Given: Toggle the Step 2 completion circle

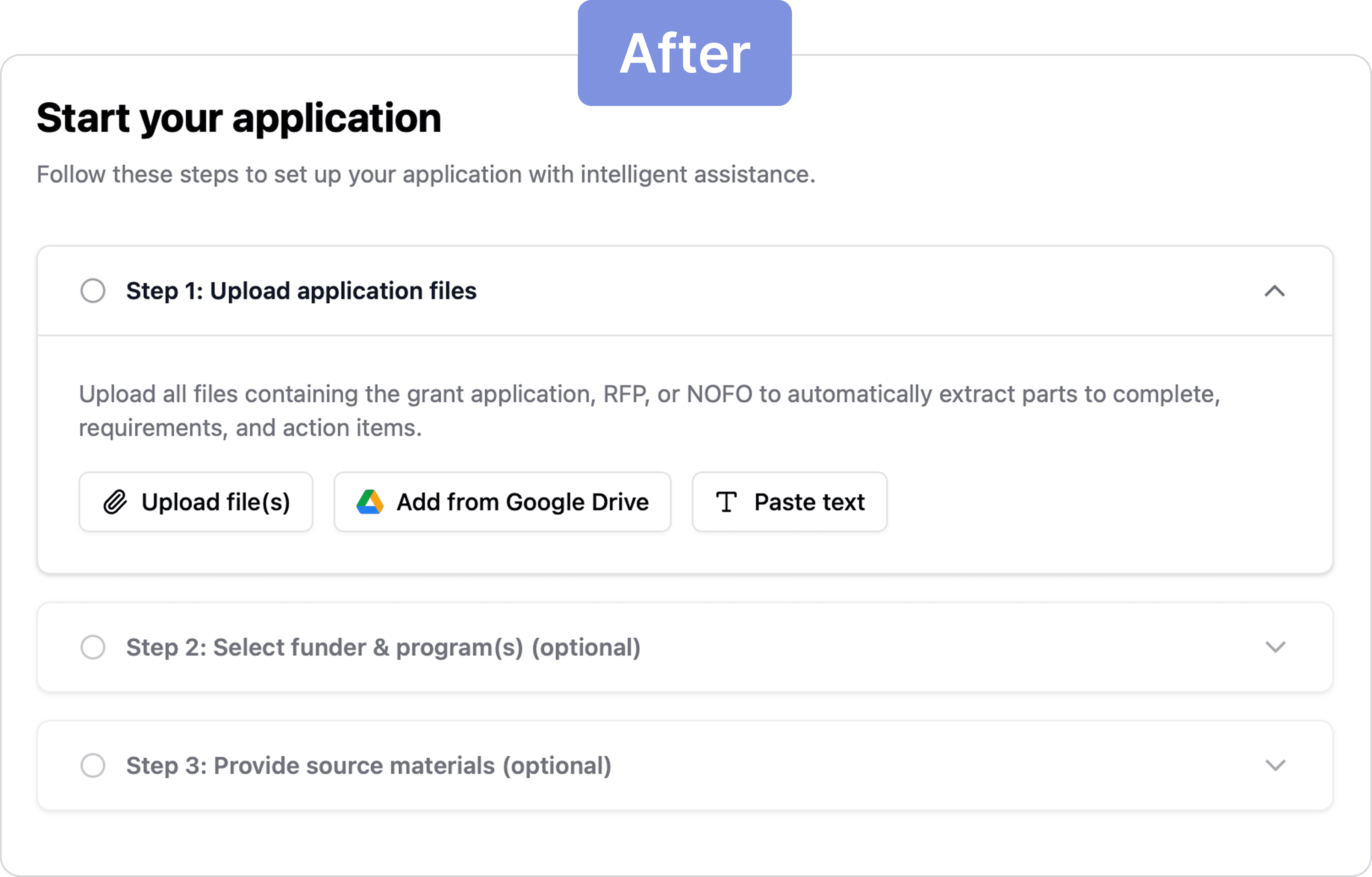Looking at the screenshot, I should 93,647.
